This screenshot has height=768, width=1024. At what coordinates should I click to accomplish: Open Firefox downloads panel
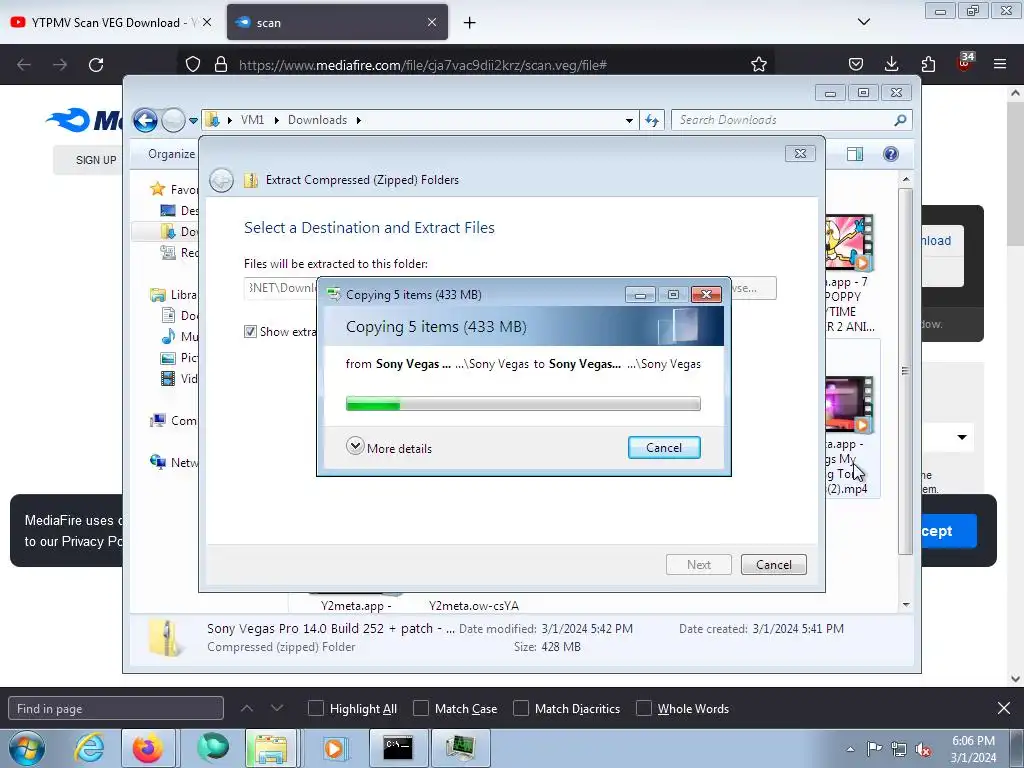point(891,64)
